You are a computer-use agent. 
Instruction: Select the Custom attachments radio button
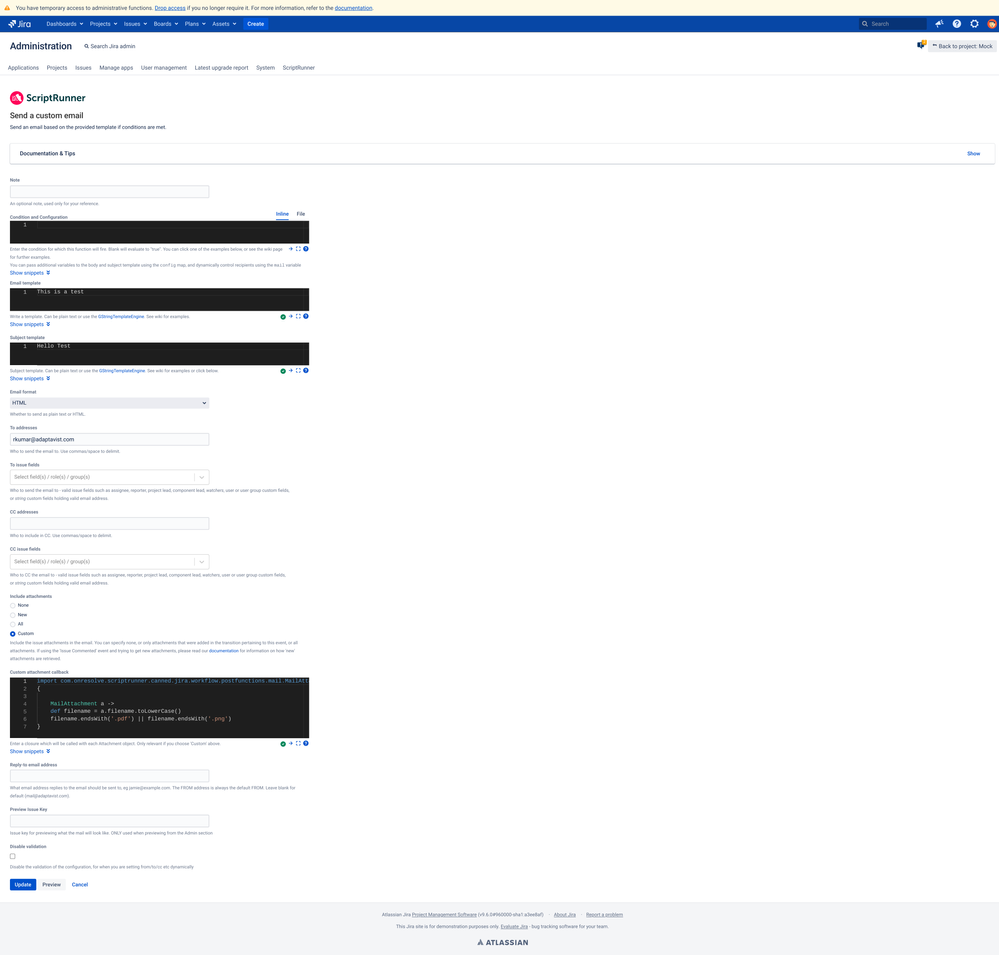click(13, 634)
